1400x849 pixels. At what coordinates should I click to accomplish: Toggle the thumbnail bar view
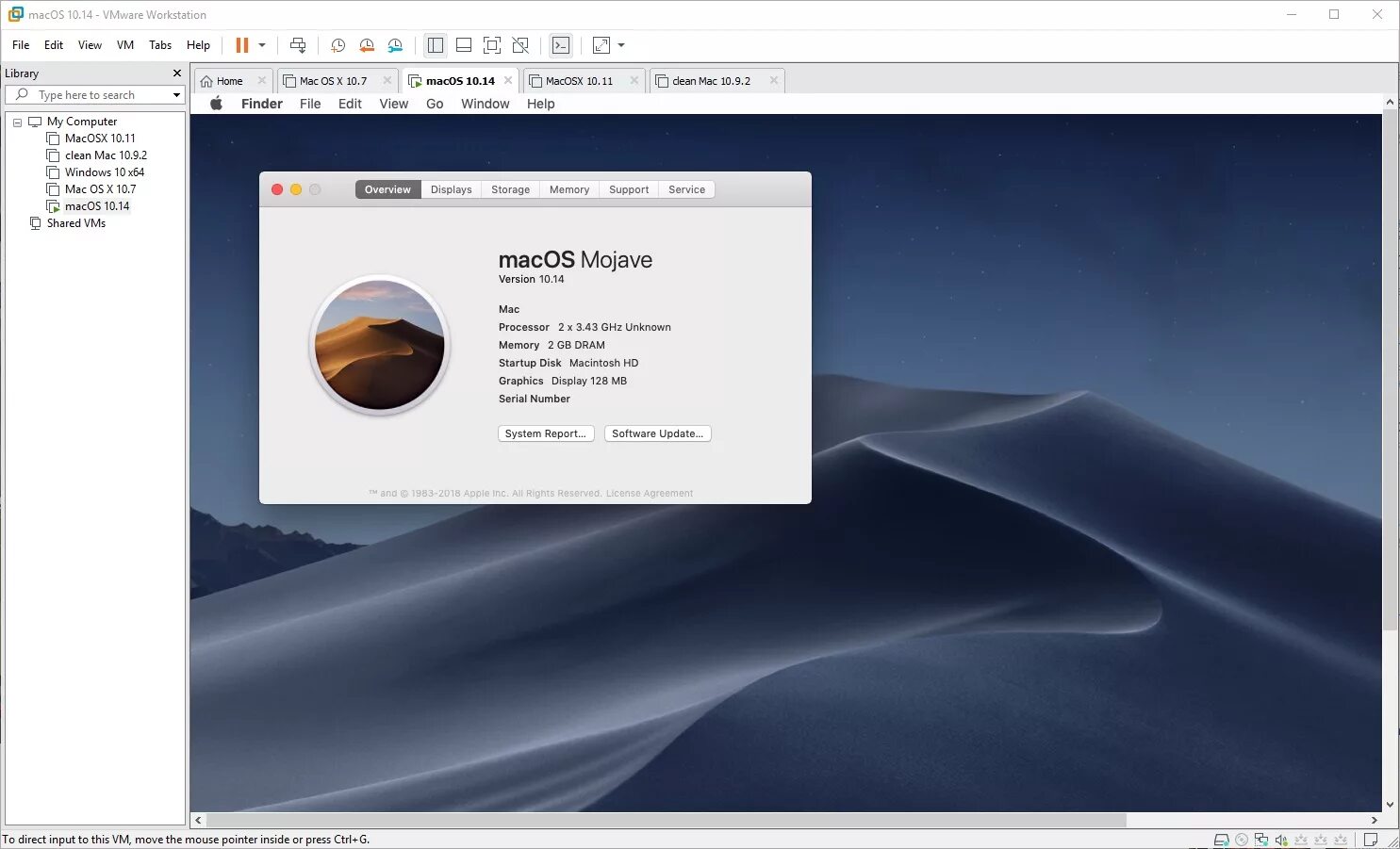click(x=464, y=45)
